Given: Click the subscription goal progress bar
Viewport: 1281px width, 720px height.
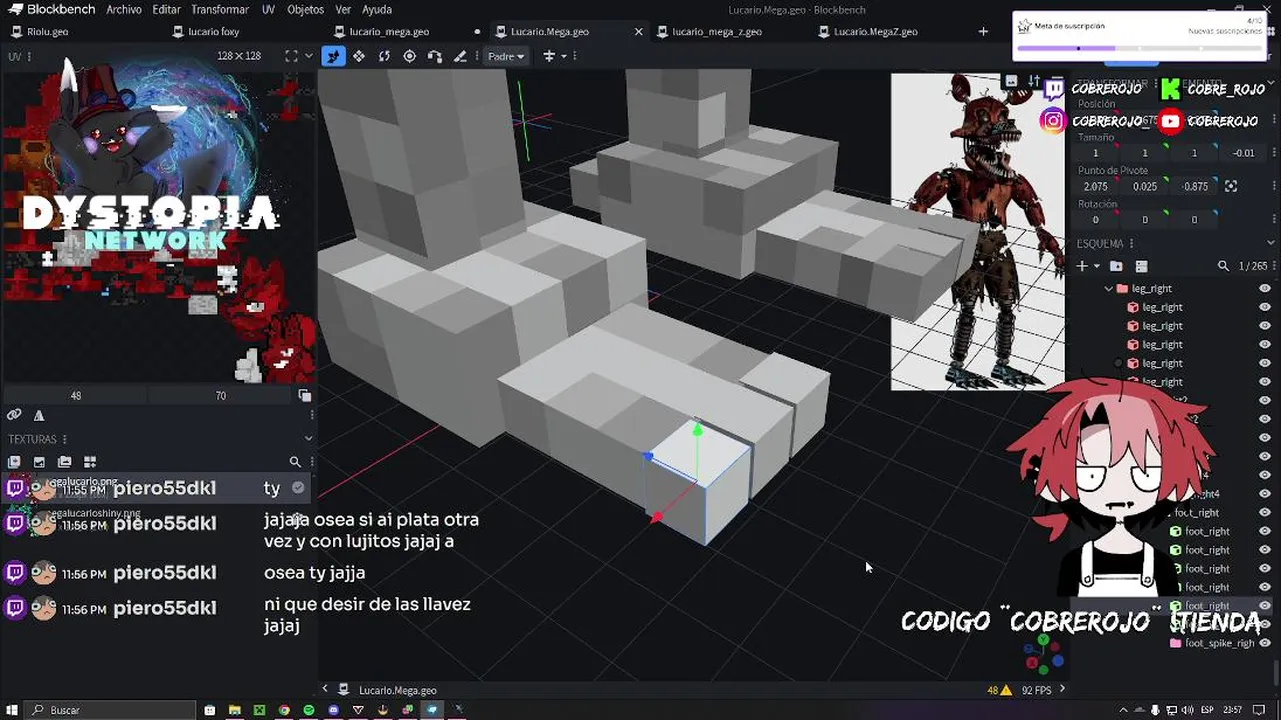Looking at the screenshot, I should click(1140, 48).
